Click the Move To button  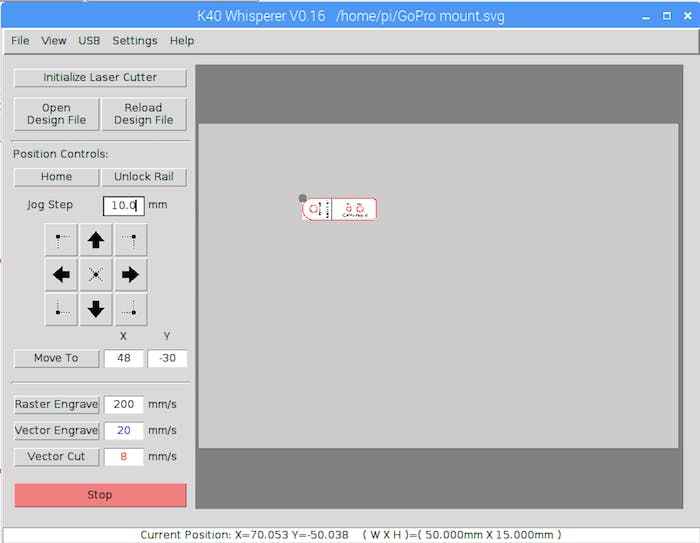56,358
